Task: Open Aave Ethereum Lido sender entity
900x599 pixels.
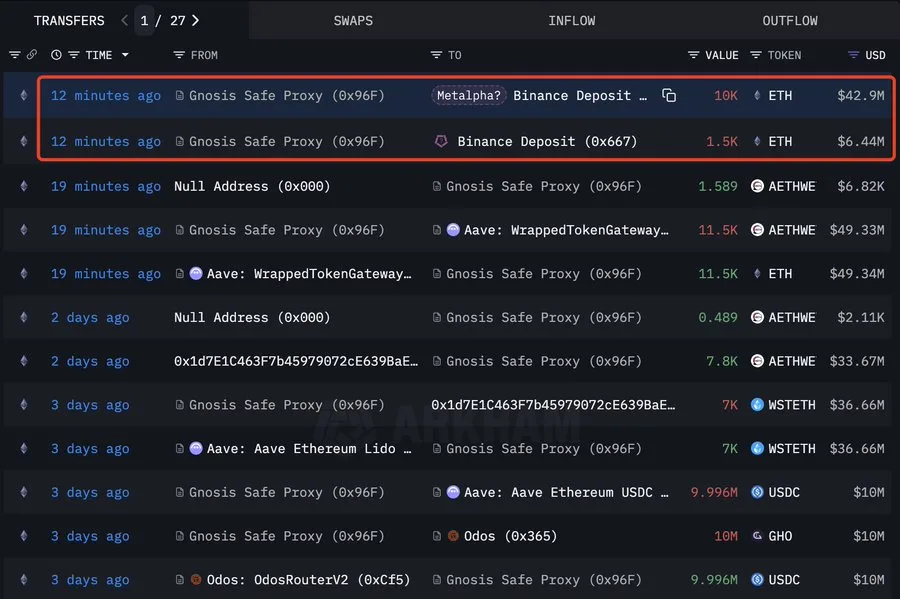Action: (x=309, y=449)
